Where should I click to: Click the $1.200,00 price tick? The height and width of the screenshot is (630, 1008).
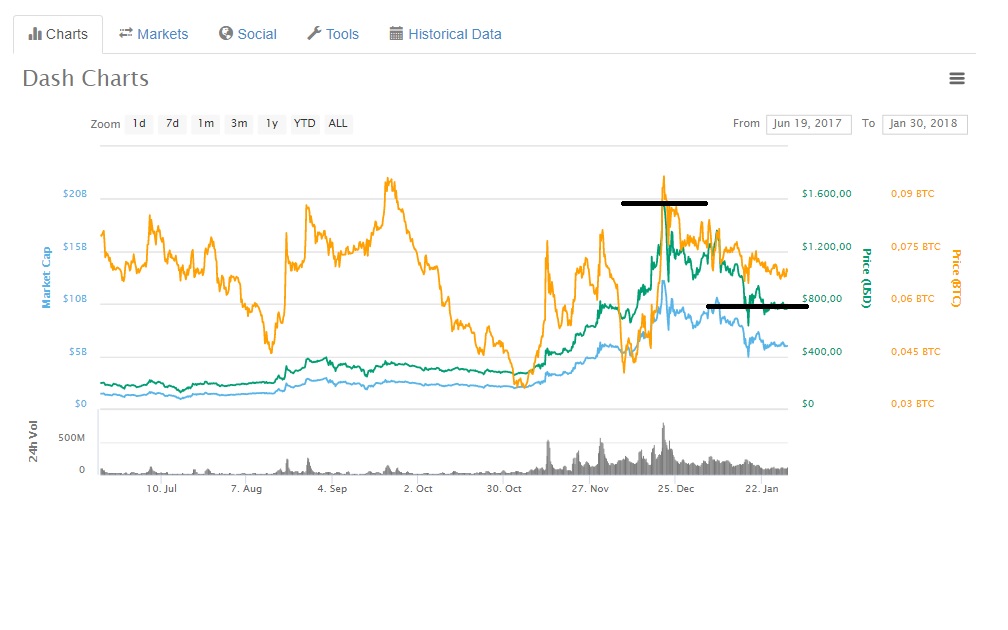point(827,246)
